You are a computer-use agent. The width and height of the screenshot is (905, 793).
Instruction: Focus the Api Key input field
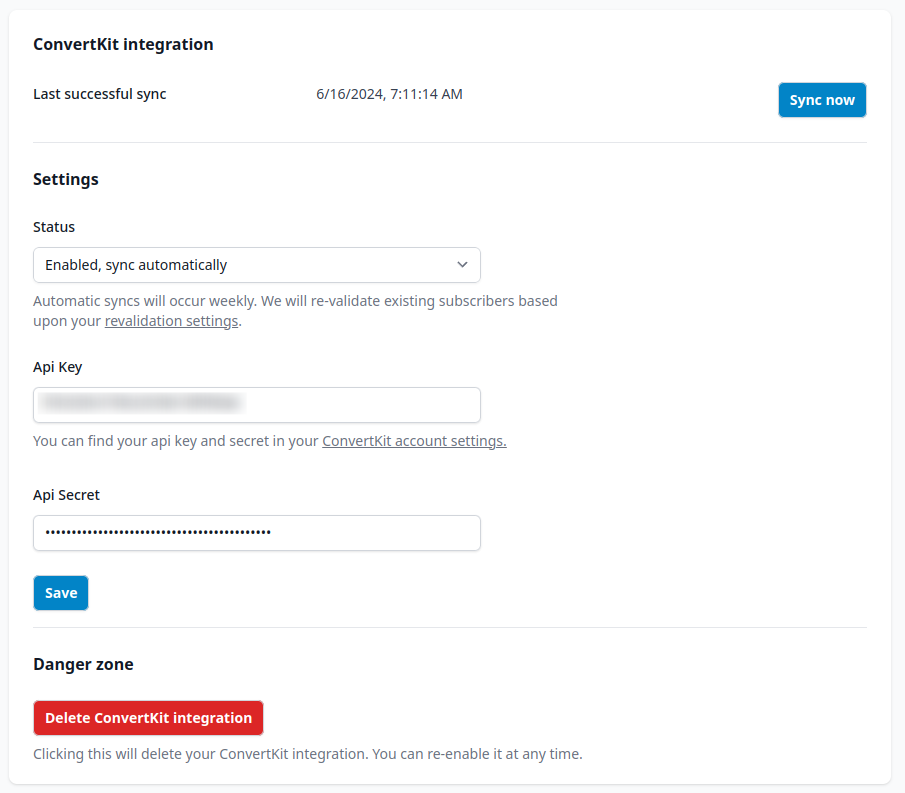click(257, 405)
